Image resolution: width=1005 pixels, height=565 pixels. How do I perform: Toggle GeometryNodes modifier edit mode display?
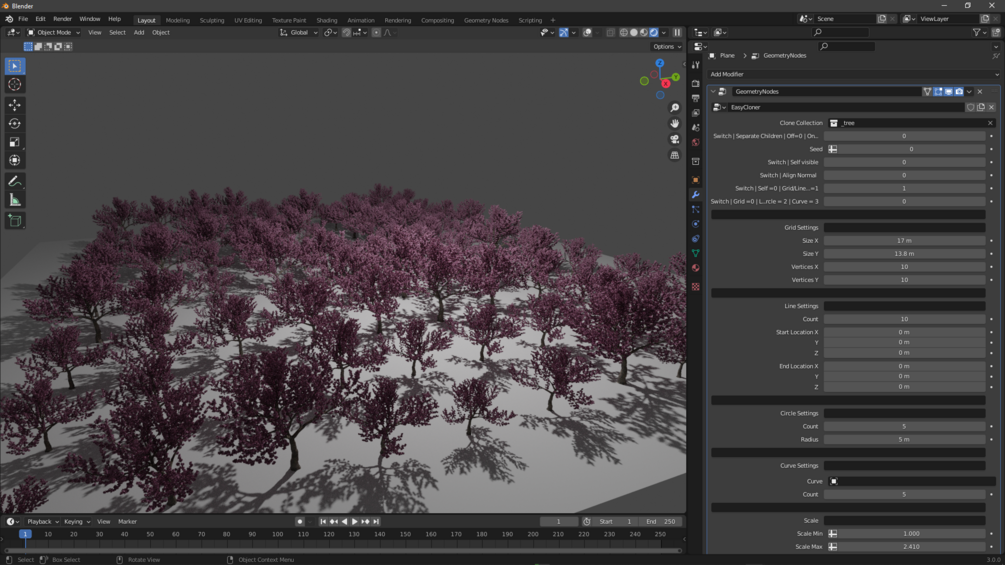(938, 92)
